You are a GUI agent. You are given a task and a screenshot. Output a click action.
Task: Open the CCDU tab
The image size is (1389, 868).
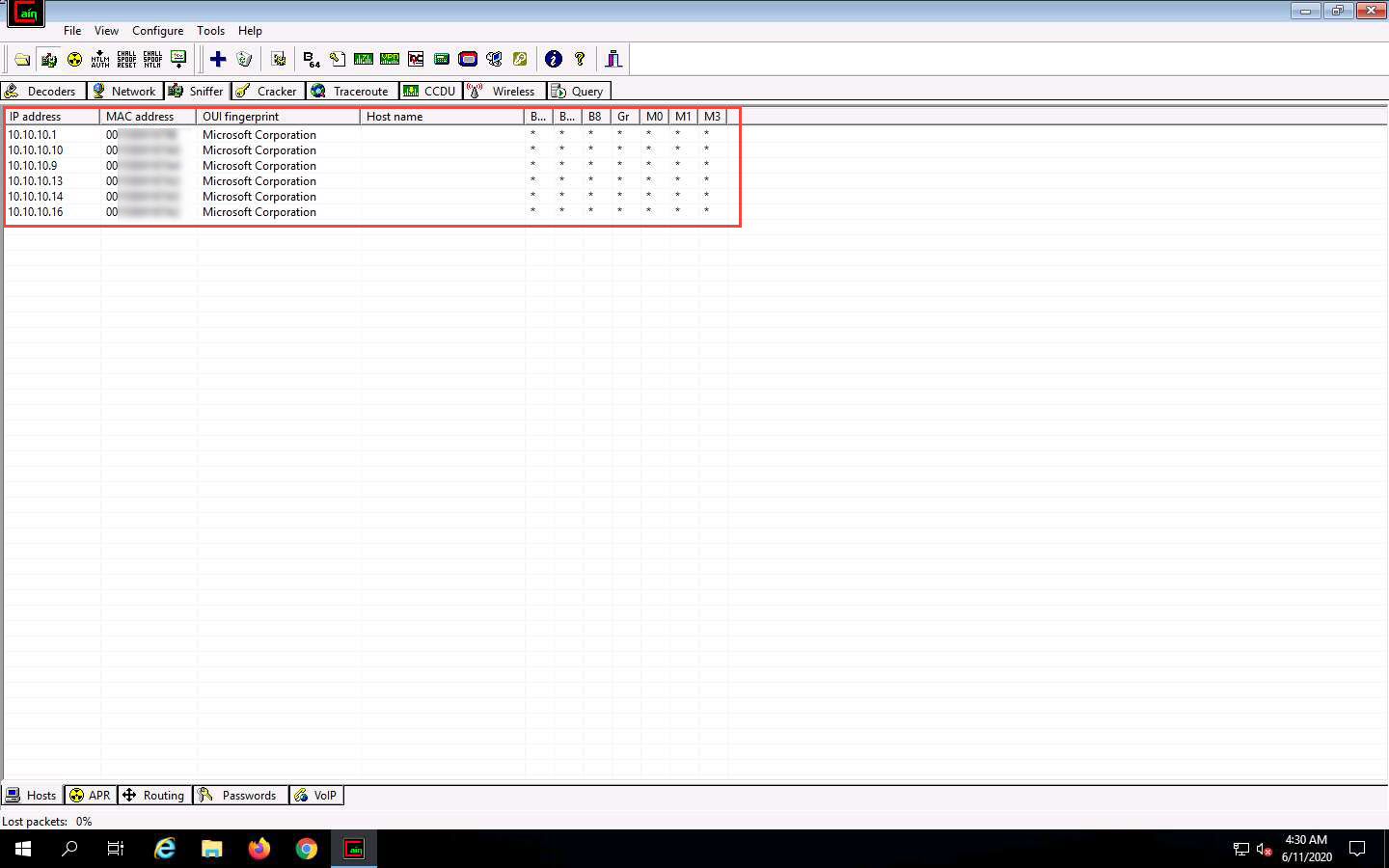[430, 91]
